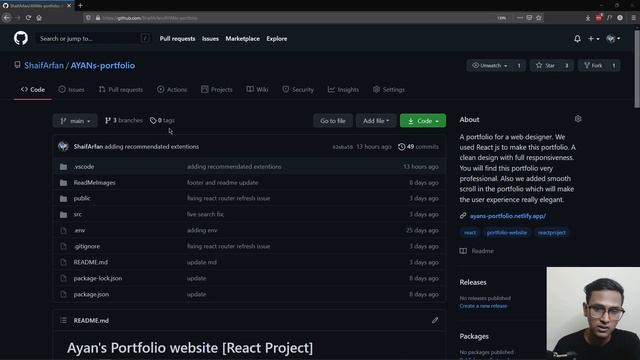The width and height of the screenshot is (640, 360).
Task: Close the current GitHub tab
Action: (x=69, y=6)
